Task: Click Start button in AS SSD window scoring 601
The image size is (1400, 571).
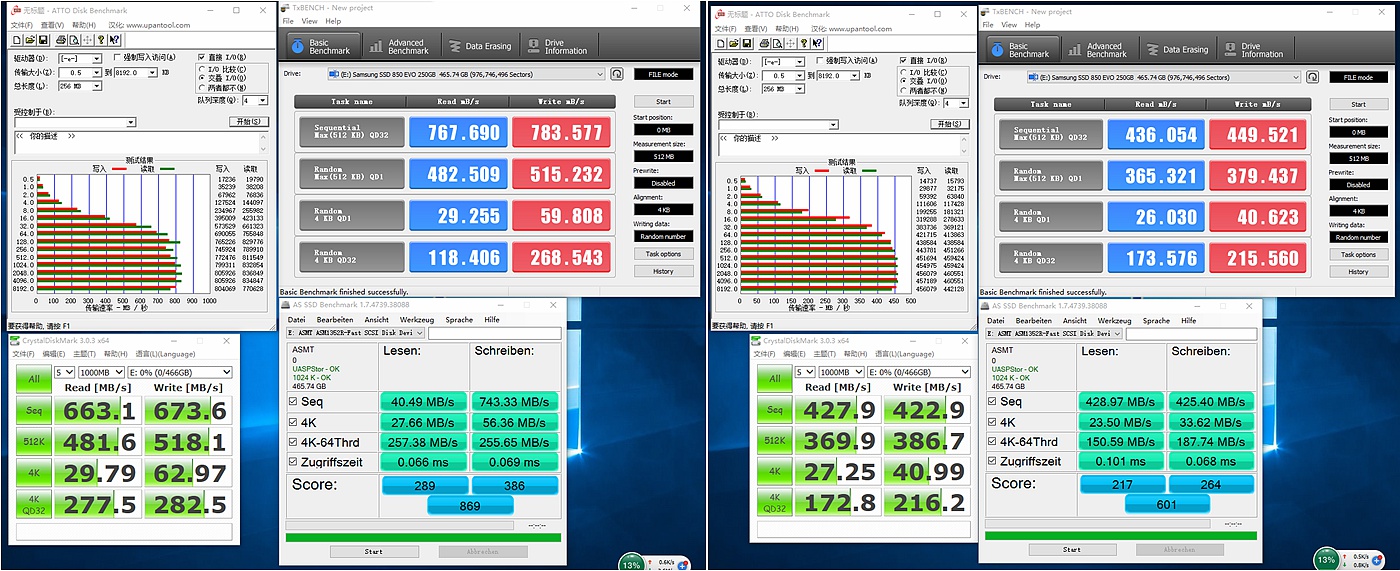Action: click(1072, 549)
